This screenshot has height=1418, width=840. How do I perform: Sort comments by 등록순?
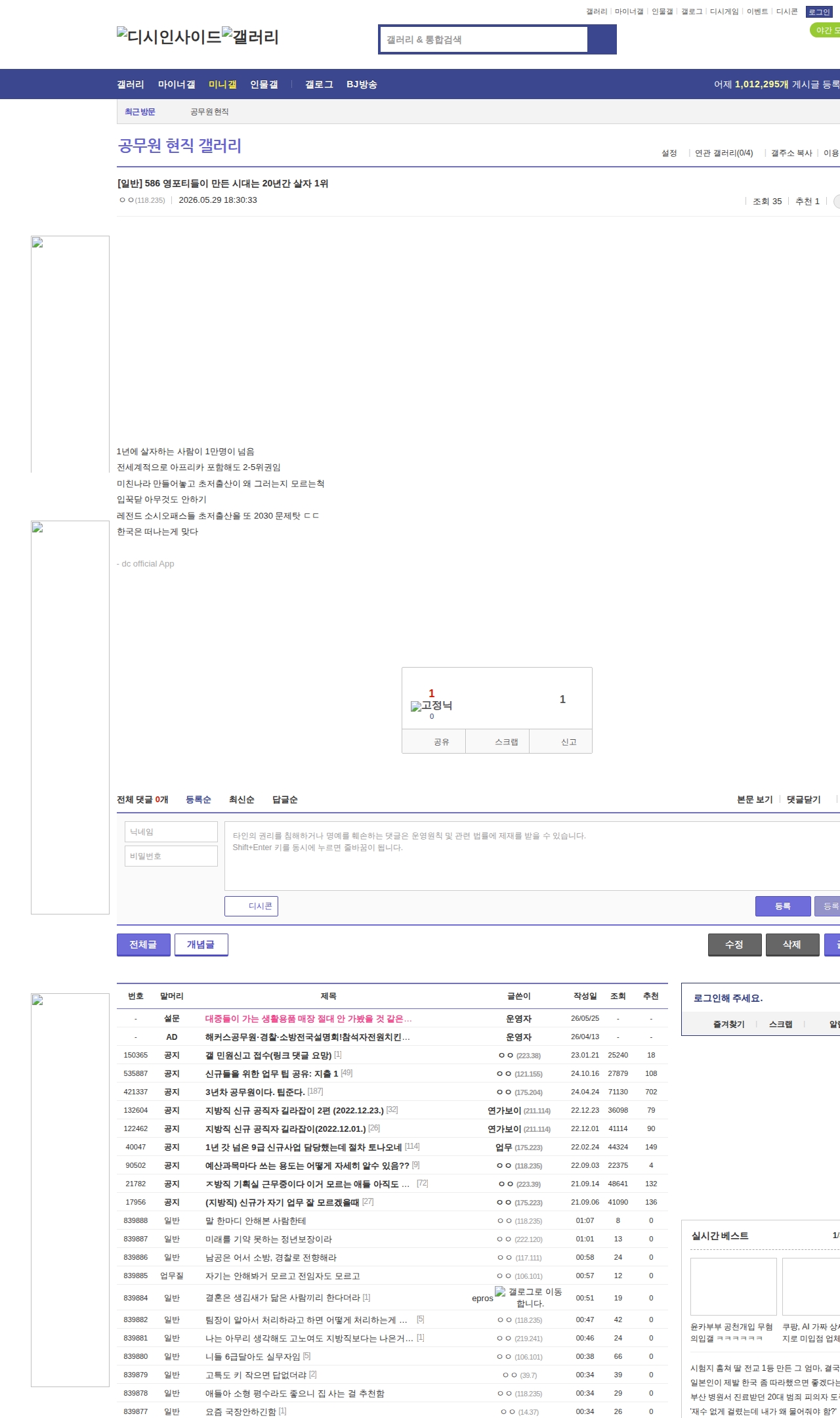coord(198,800)
